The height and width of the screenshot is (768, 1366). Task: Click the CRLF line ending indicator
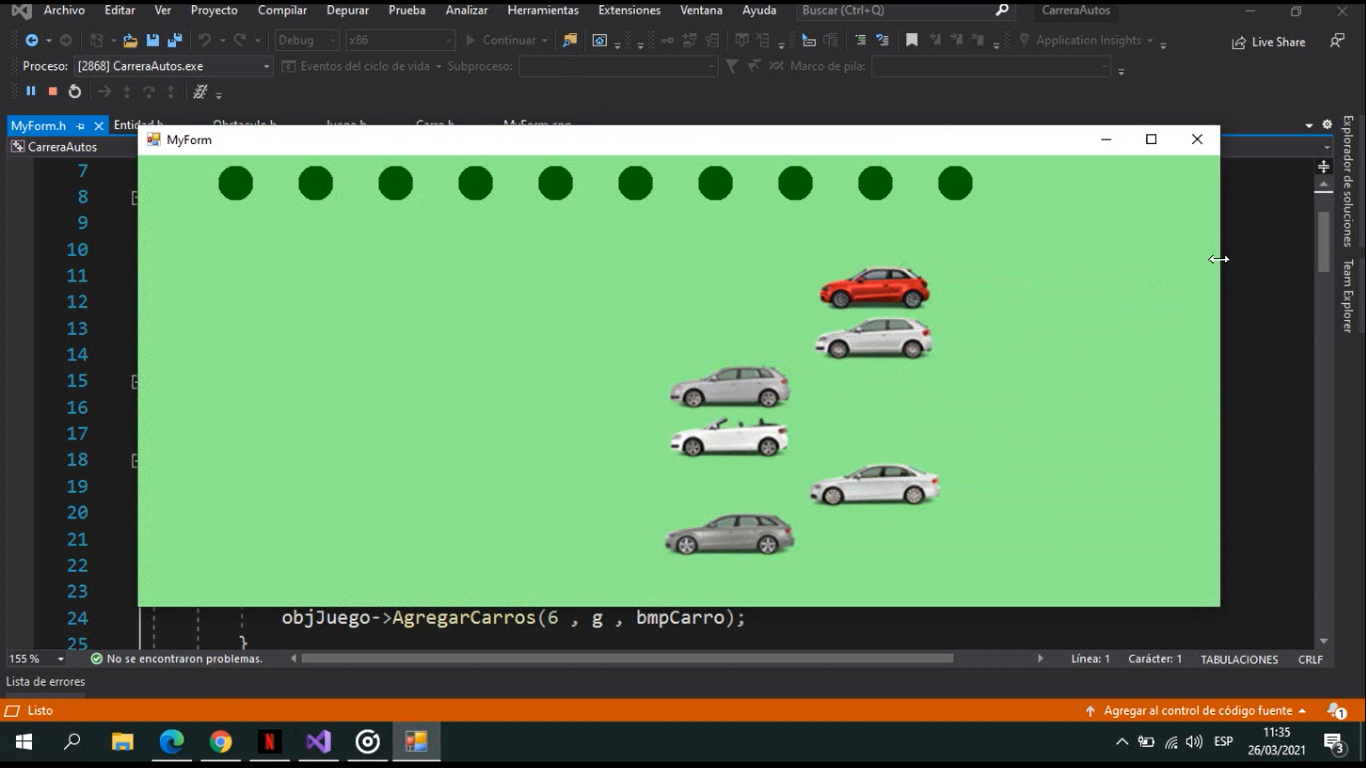tap(1310, 659)
